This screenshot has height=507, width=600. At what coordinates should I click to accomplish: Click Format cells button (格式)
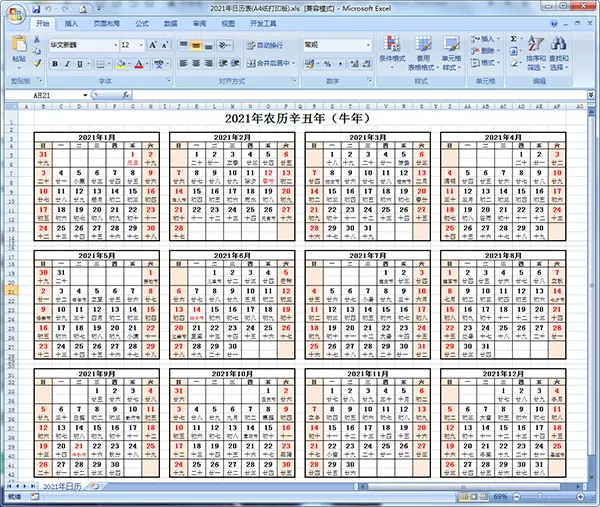[485, 63]
